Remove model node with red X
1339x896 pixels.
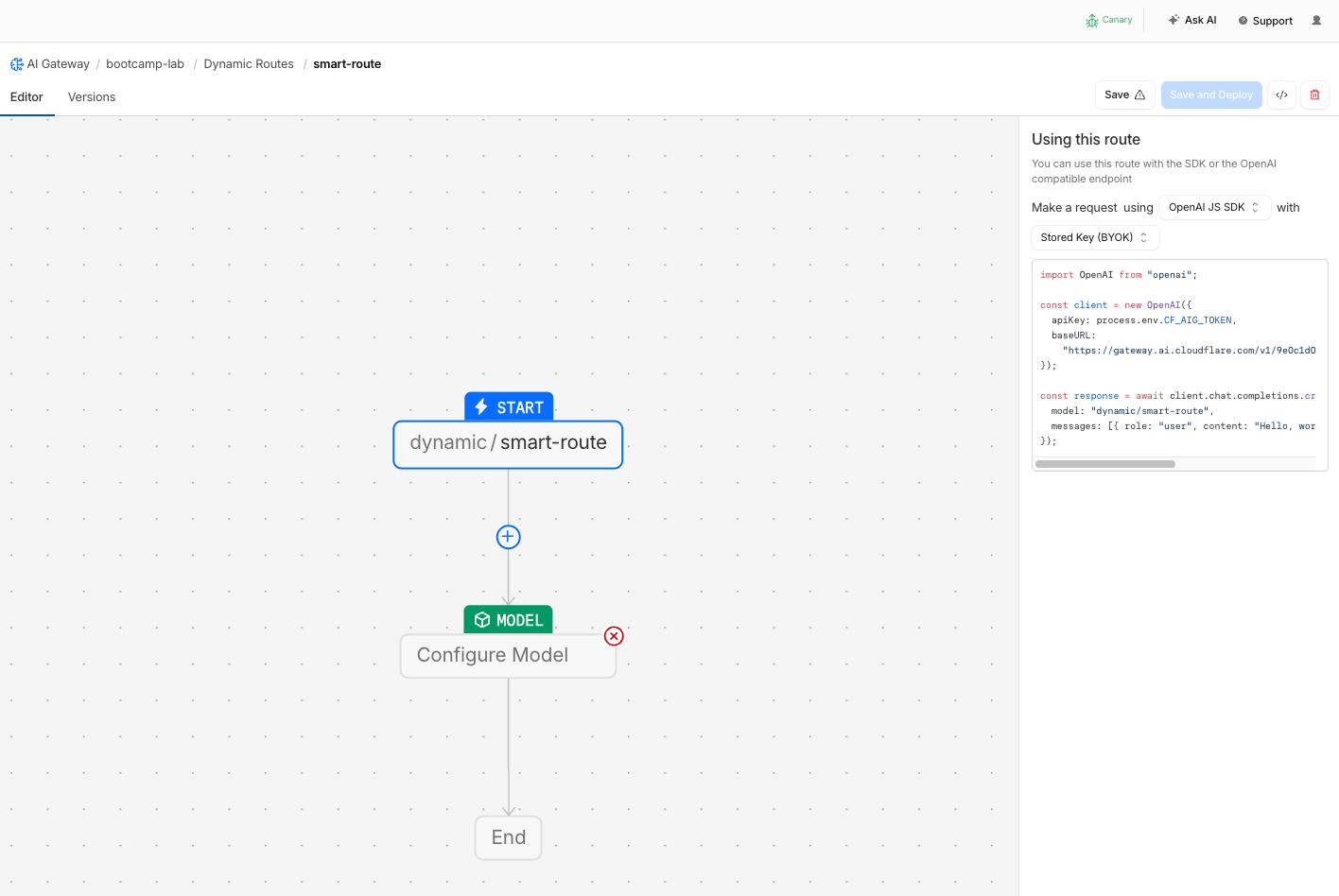[x=614, y=636]
